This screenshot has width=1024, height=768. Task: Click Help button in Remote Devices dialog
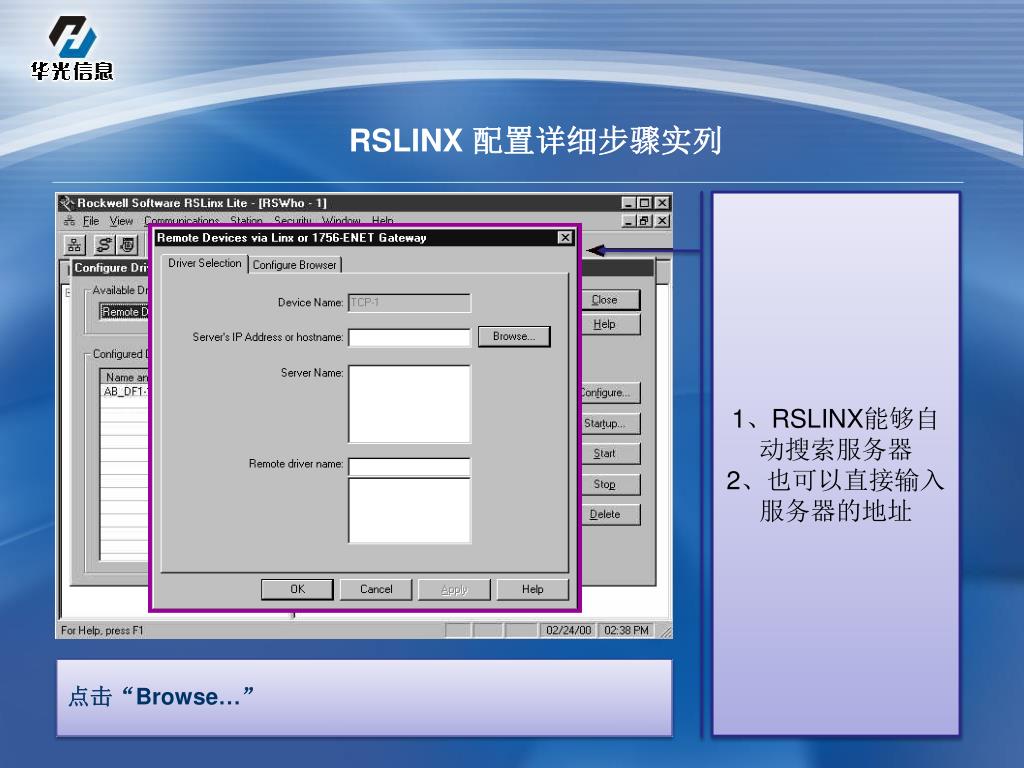[x=532, y=589]
